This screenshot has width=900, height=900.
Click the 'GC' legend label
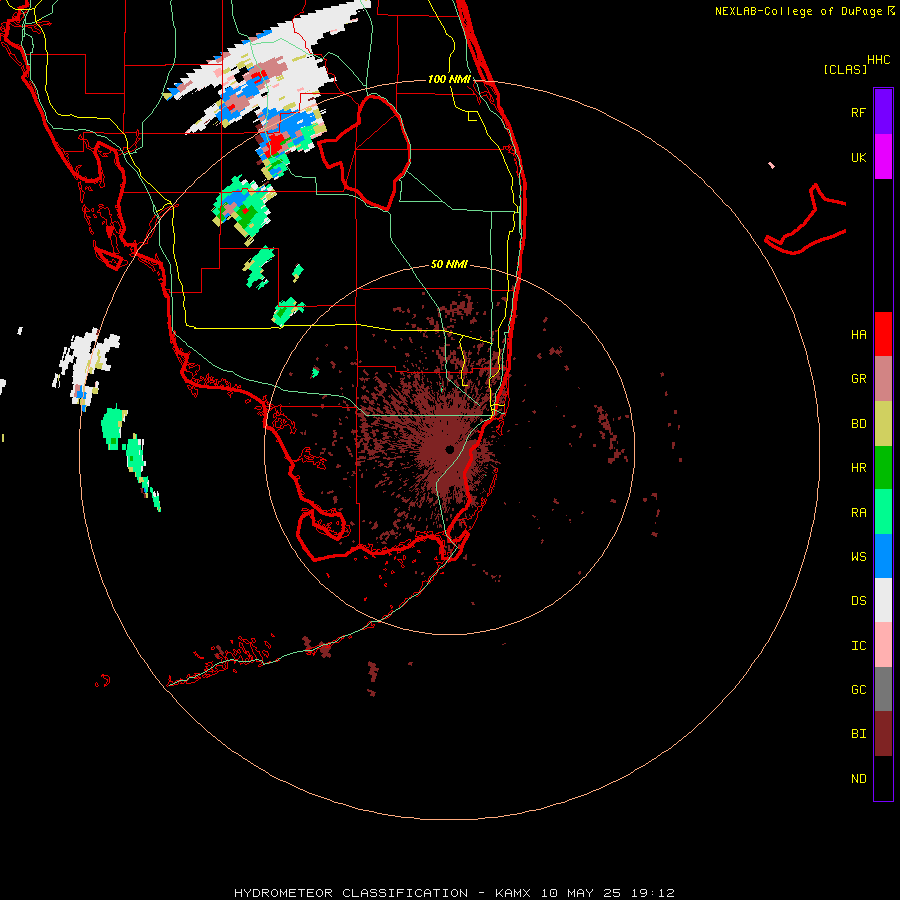(x=858, y=690)
